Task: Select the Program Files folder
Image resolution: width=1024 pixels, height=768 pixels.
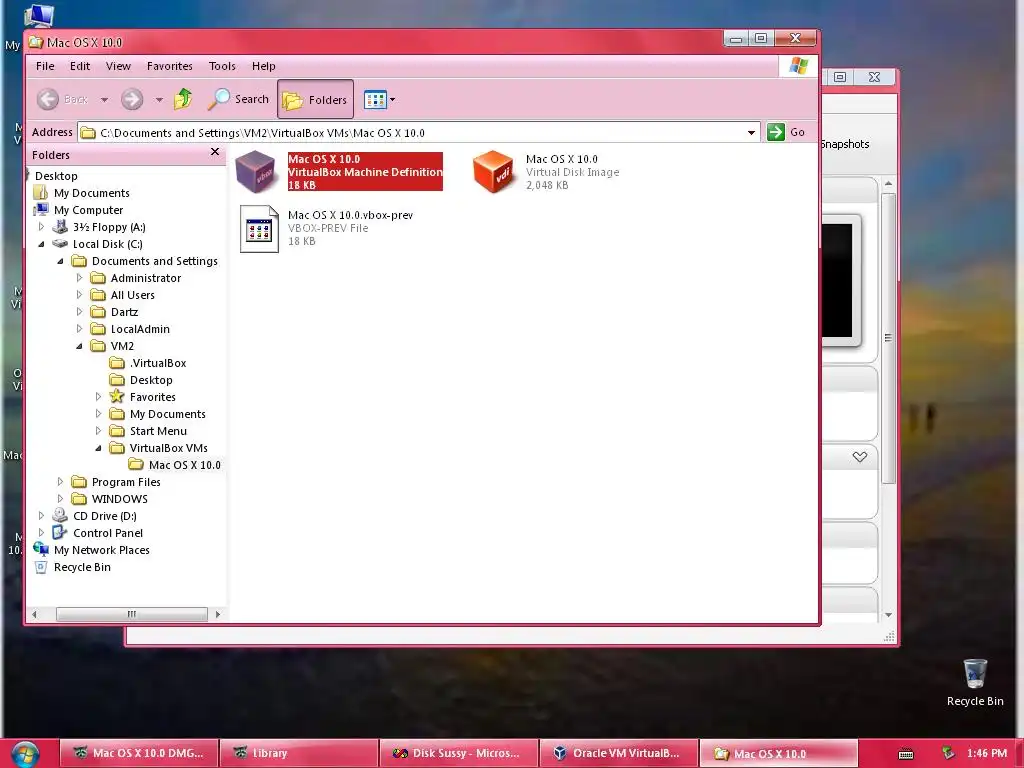Action: click(x=126, y=481)
